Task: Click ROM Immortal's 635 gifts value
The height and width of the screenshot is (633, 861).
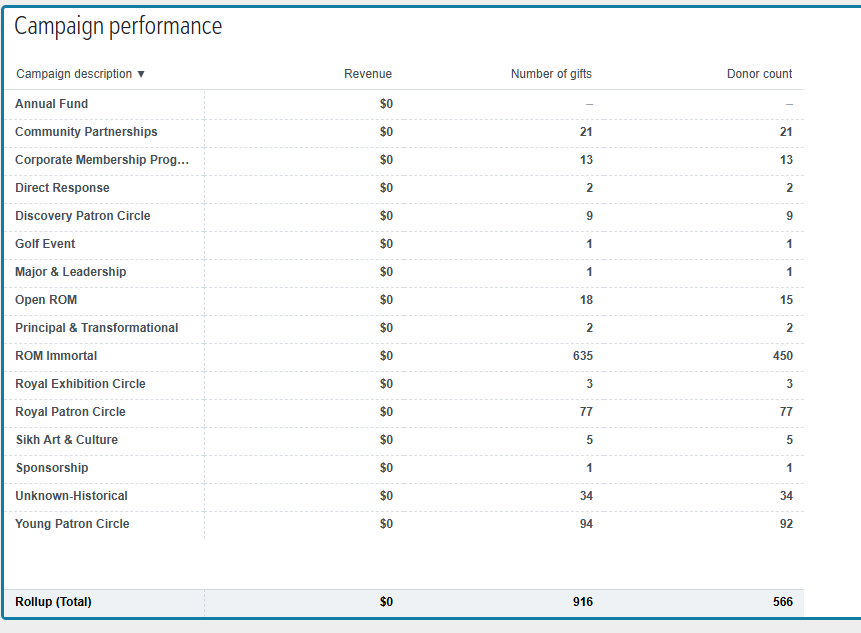Action: (583, 356)
